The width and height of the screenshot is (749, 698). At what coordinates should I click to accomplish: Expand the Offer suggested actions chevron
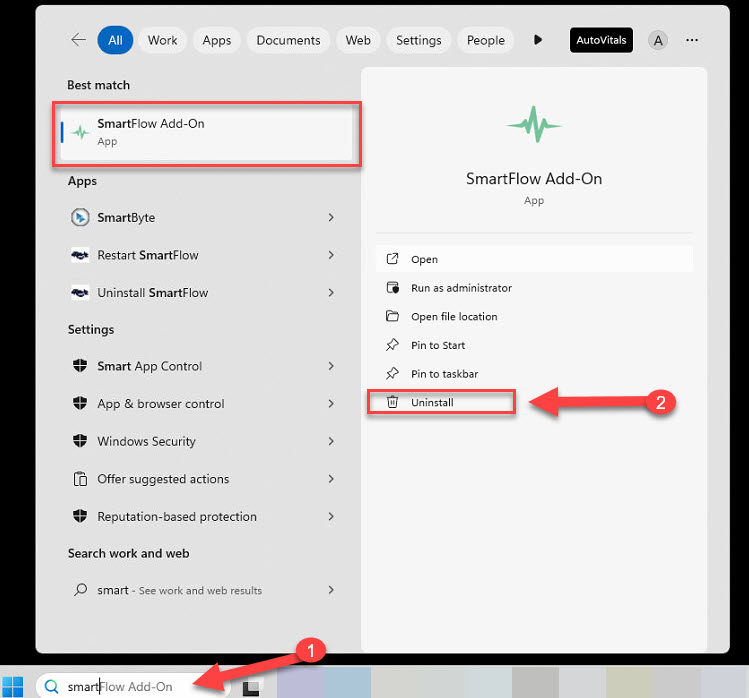(x=331, y=479)
